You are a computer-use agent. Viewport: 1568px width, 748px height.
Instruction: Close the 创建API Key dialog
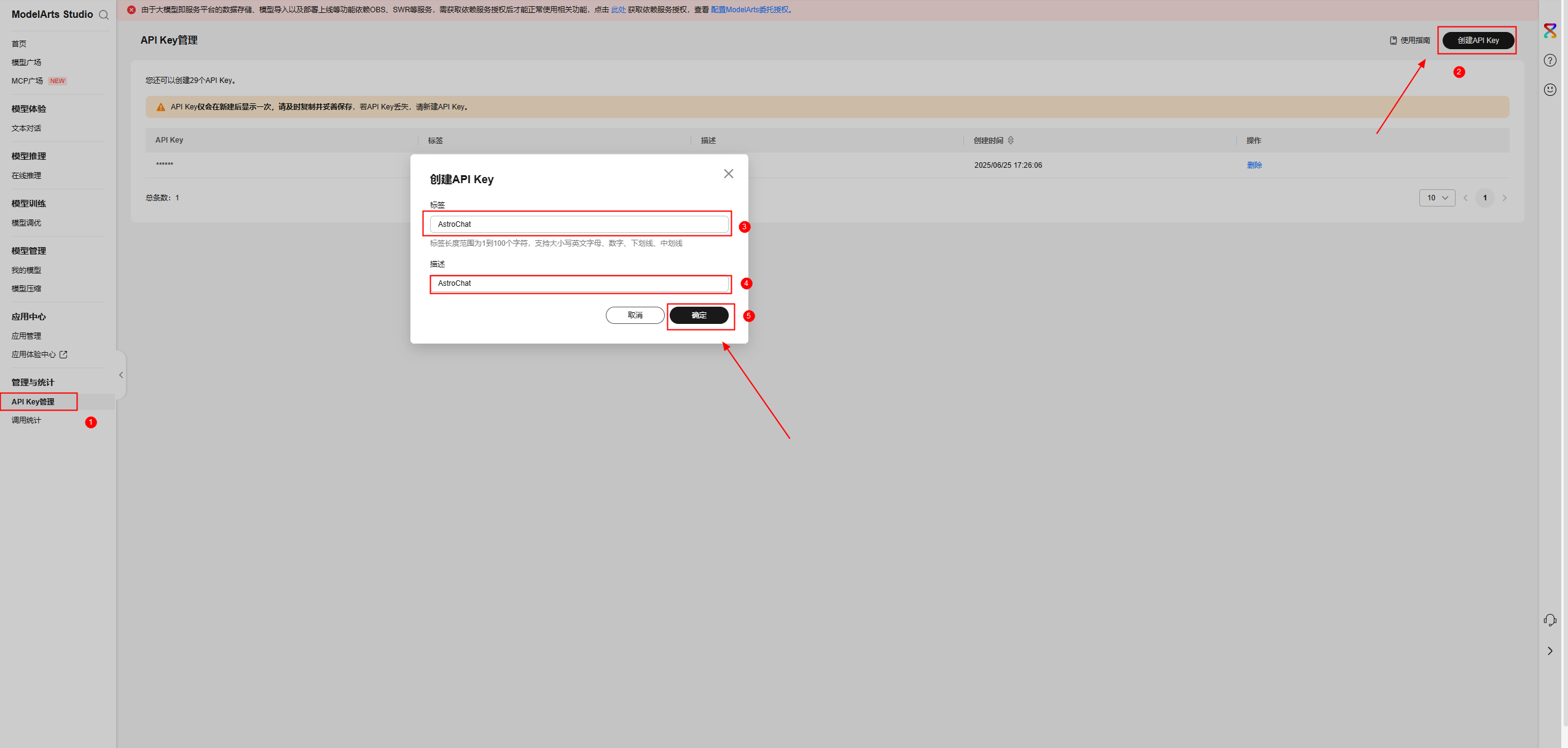[x=729, y=174]
